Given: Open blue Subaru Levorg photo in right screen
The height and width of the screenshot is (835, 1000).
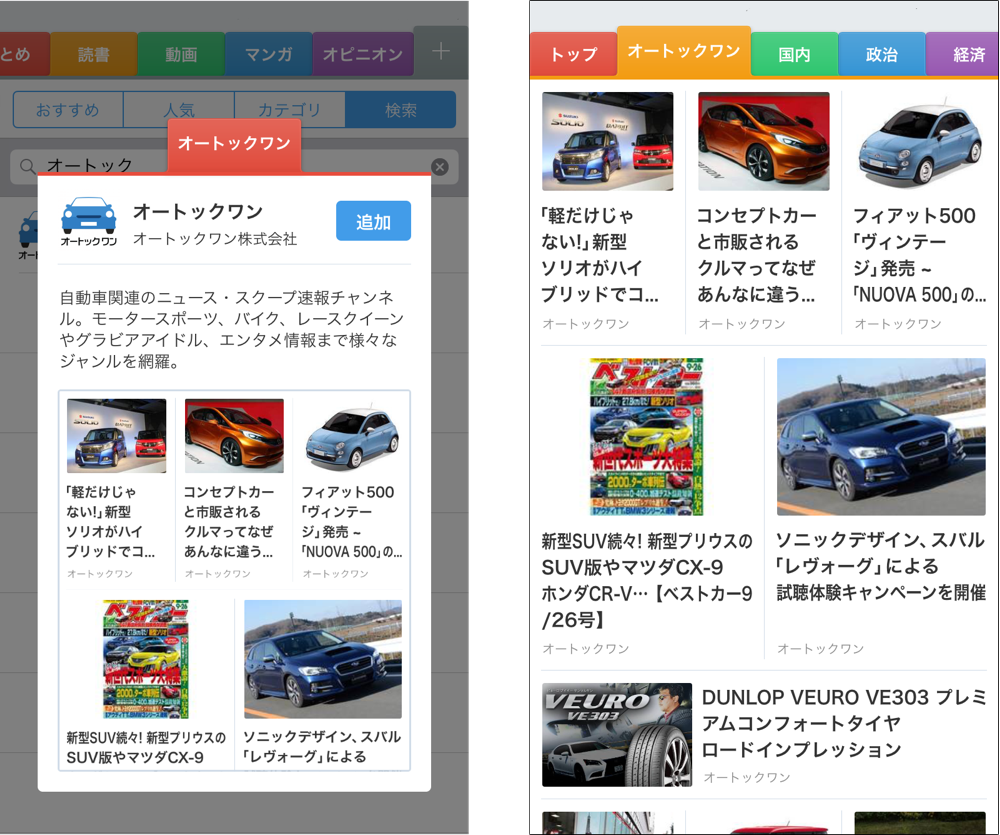Looking at the screenshot, I should pos(881,436).
